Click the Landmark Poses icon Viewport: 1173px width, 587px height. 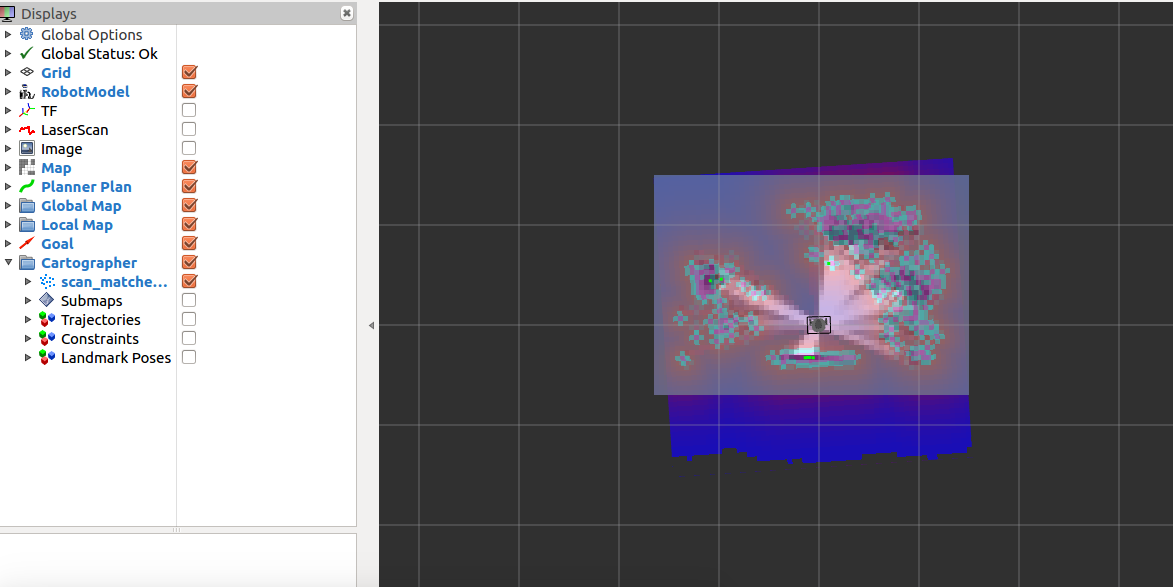46,357
